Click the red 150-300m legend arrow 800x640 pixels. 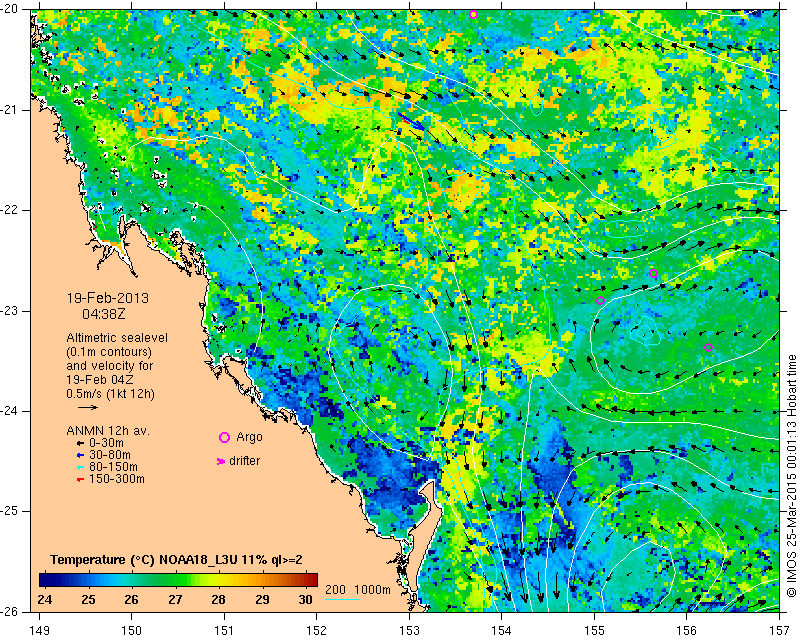[80, 479]
